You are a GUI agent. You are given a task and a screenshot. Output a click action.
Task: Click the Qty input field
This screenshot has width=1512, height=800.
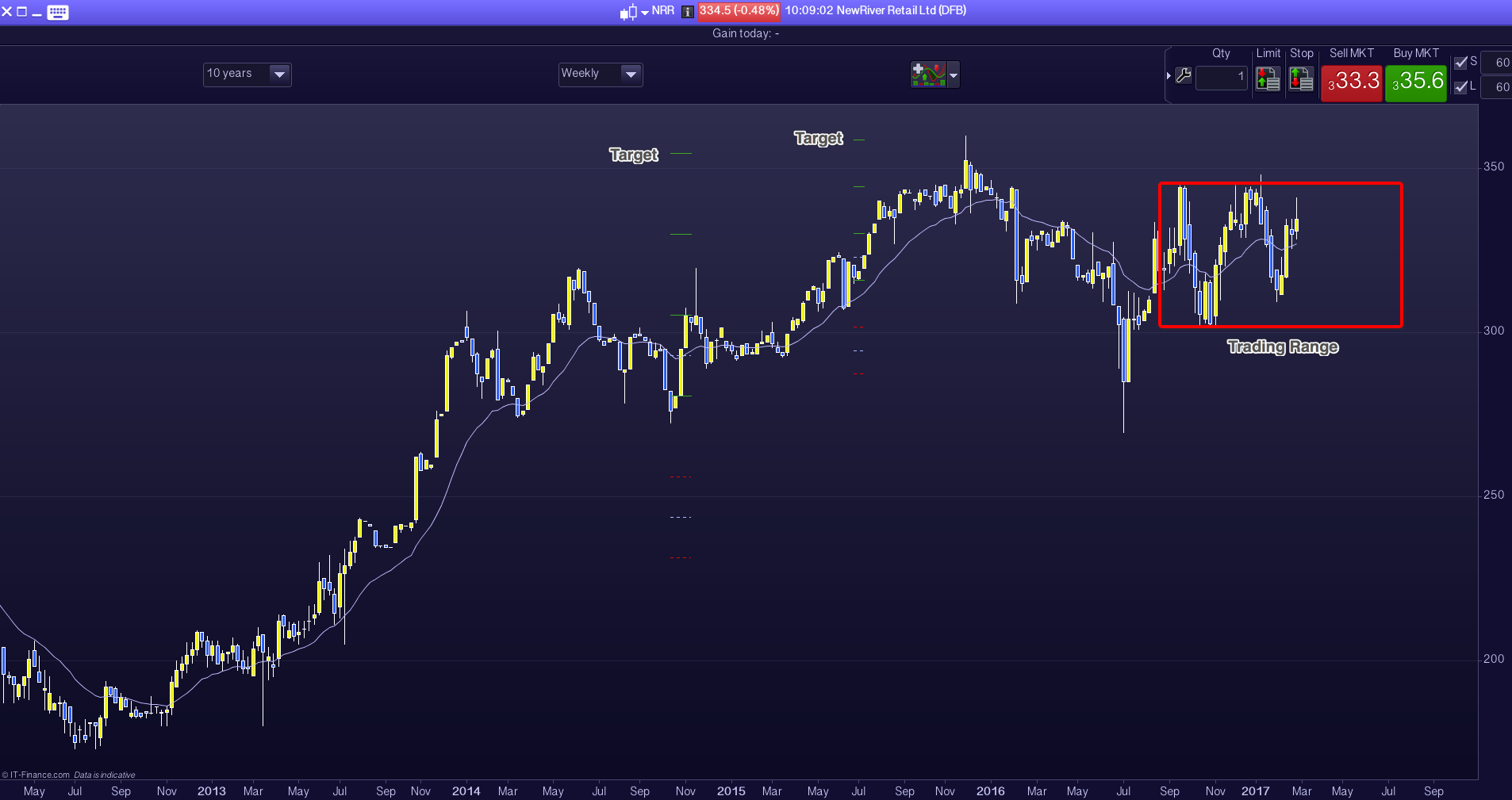pyautogui.click(x=1221, y=77)
